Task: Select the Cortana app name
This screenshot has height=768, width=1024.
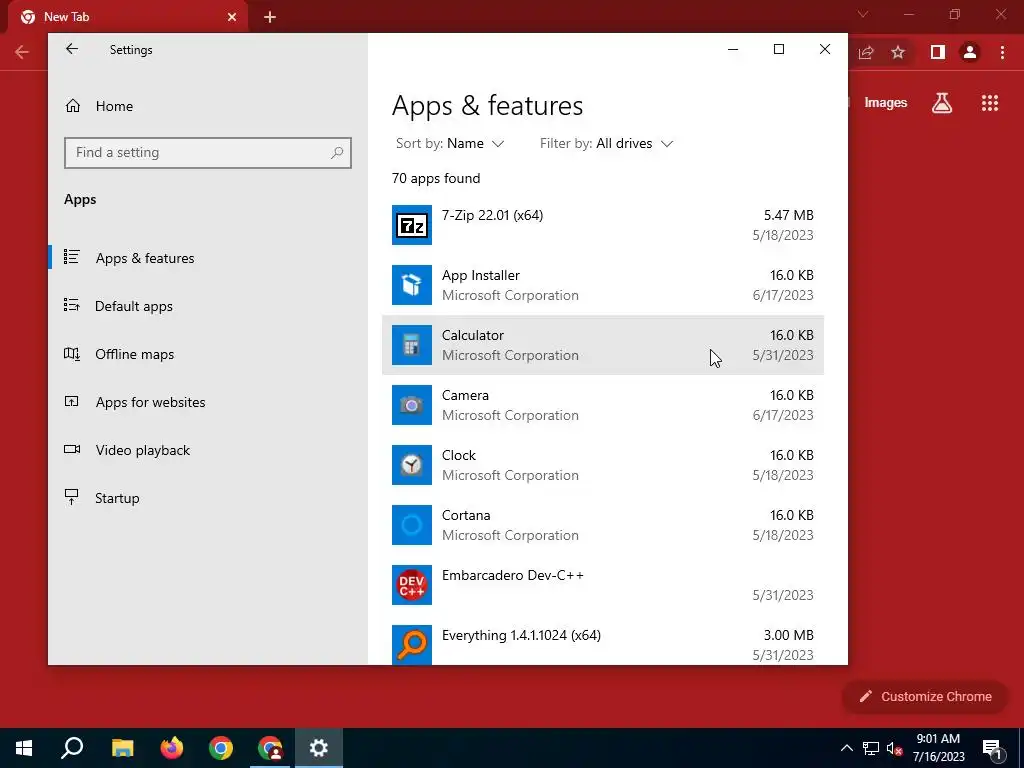Action: click(x=466, y=516)
